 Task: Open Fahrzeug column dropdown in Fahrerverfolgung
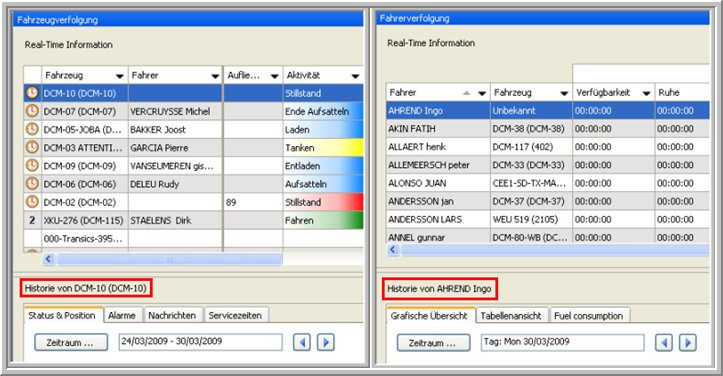tap(564, 93)
